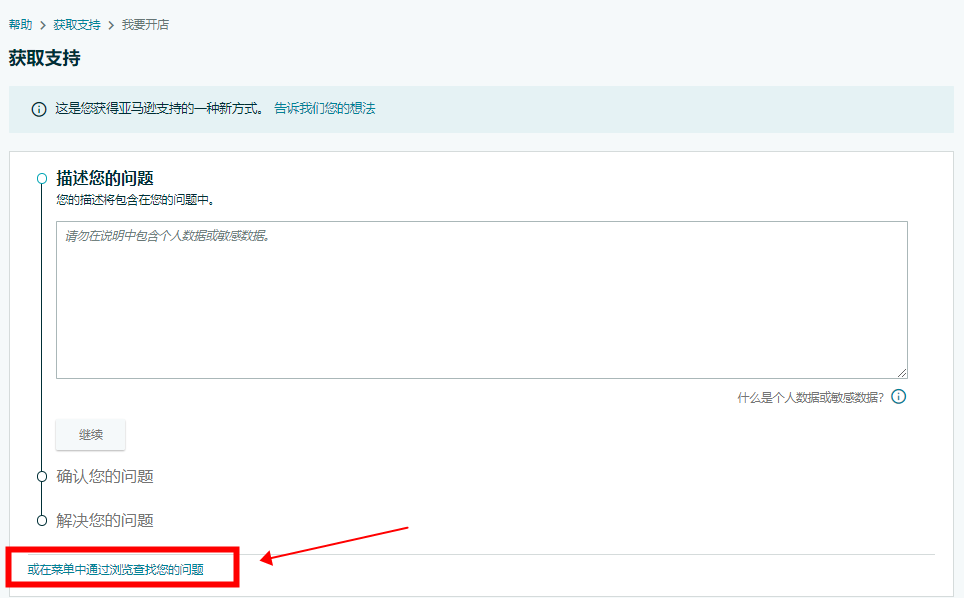Click the 这是您获得亚马逊支持的一种新方式 banner text

click(x=160, y=108)
